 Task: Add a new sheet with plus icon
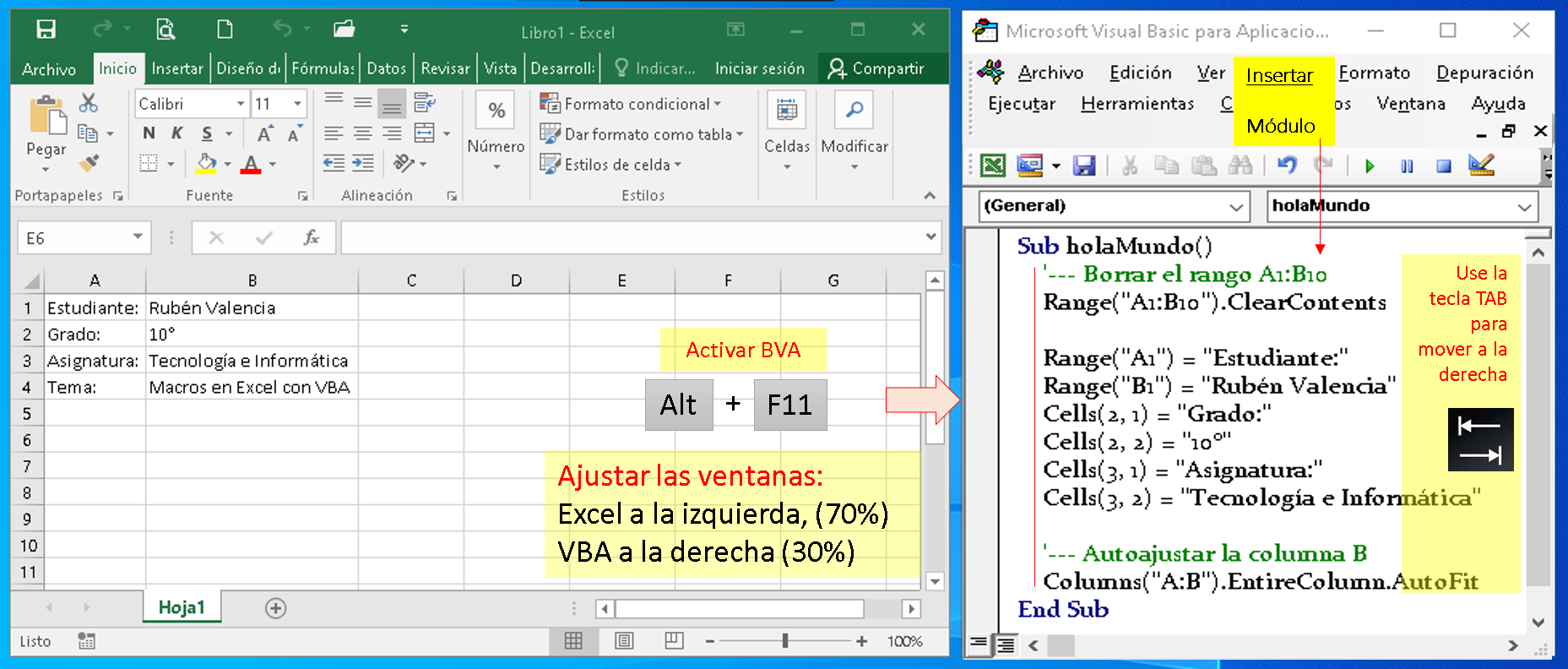[275, 608]
